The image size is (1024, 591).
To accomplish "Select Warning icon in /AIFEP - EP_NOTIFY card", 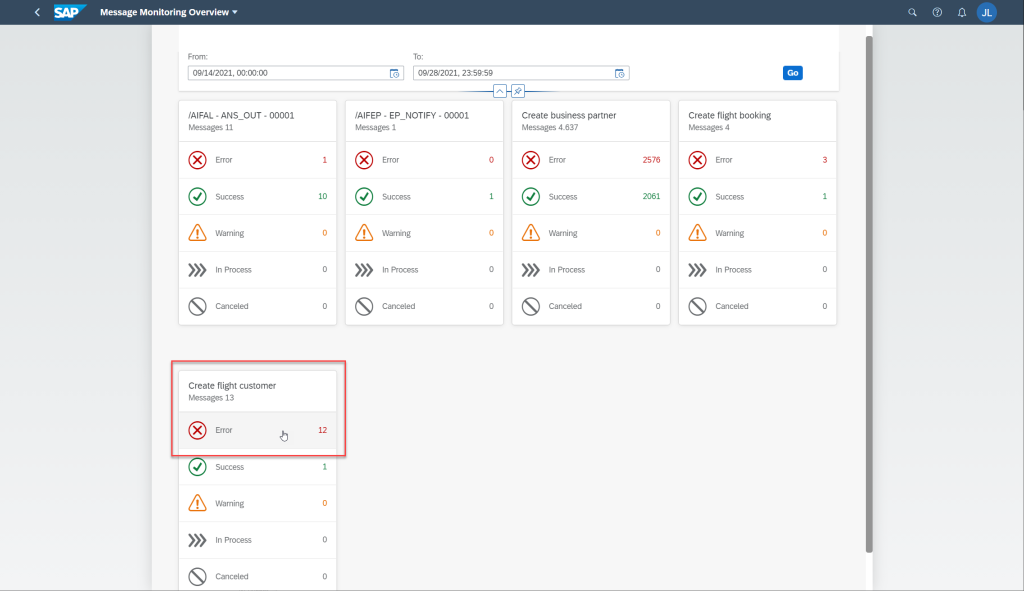I will (x=364, y=233).
